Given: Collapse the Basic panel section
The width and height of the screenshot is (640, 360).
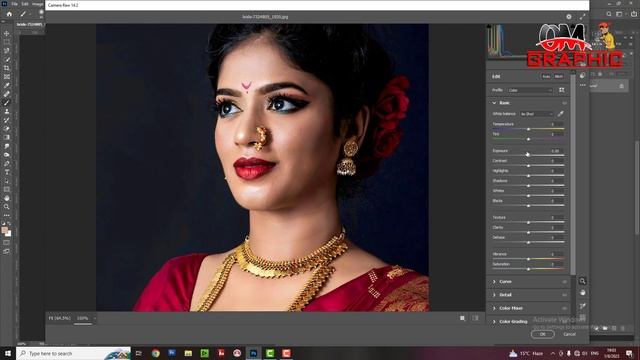Looking at the screenshot, I should [x=494, y=103].
